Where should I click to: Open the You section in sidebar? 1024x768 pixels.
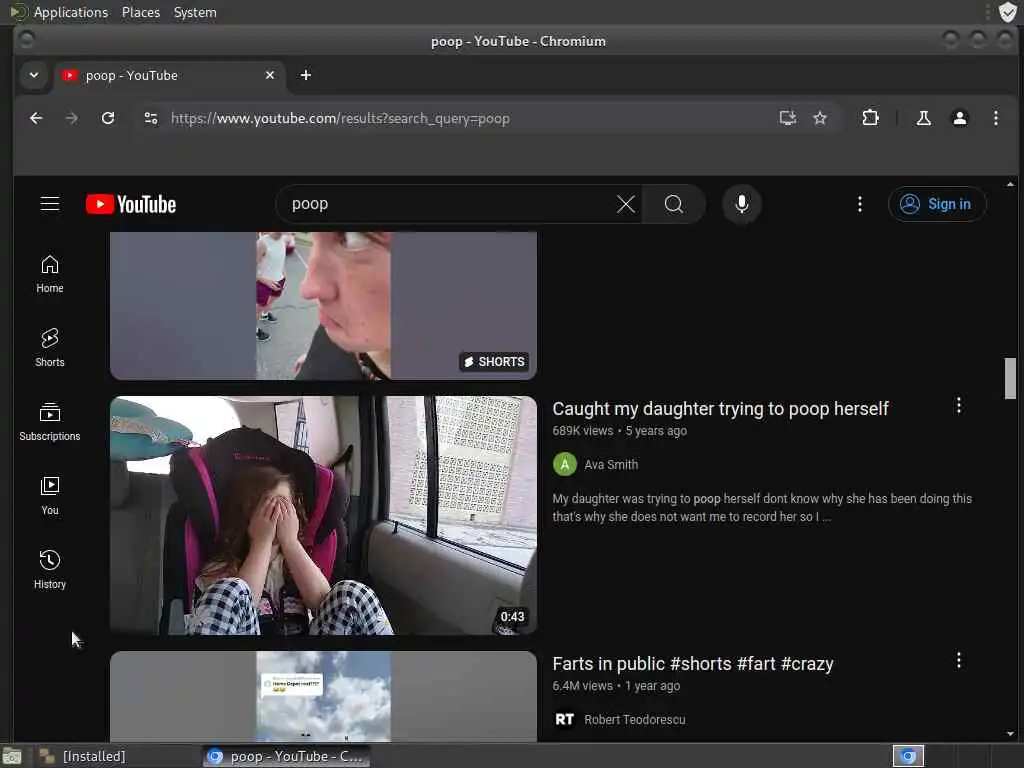[50, 496]
